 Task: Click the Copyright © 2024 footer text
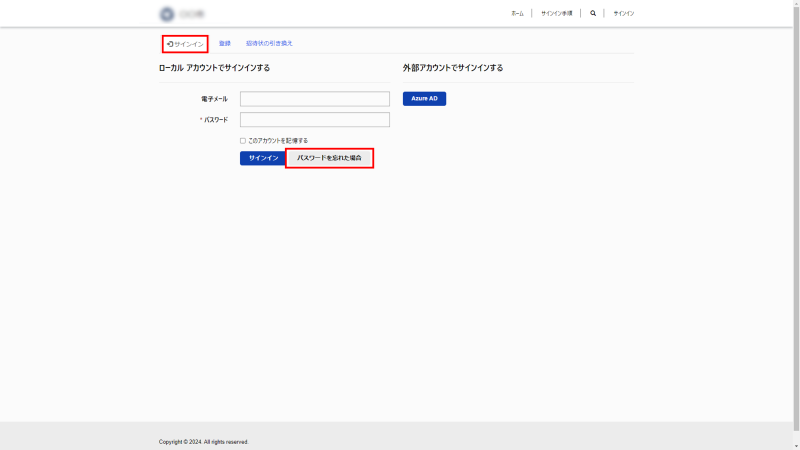204,441
